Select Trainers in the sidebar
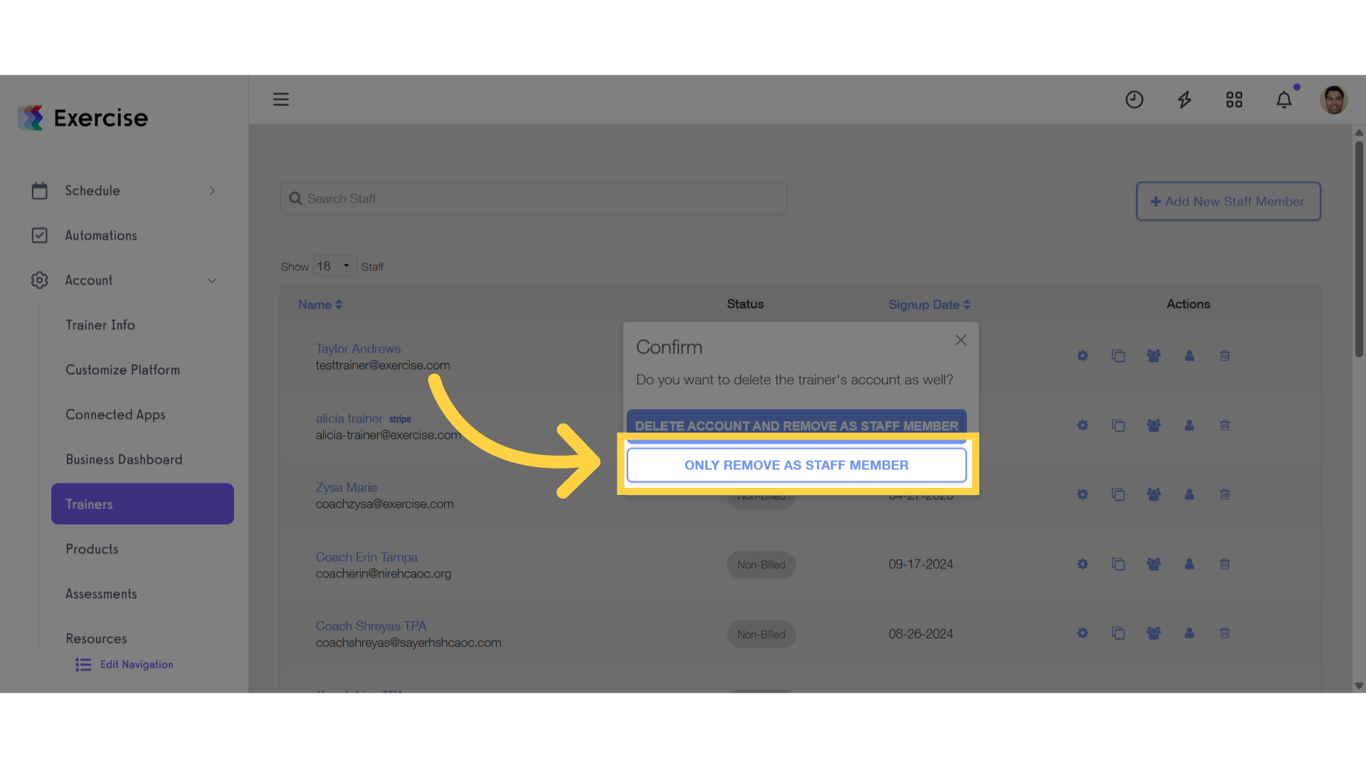 pyautogui.click(x=142, y=503)
